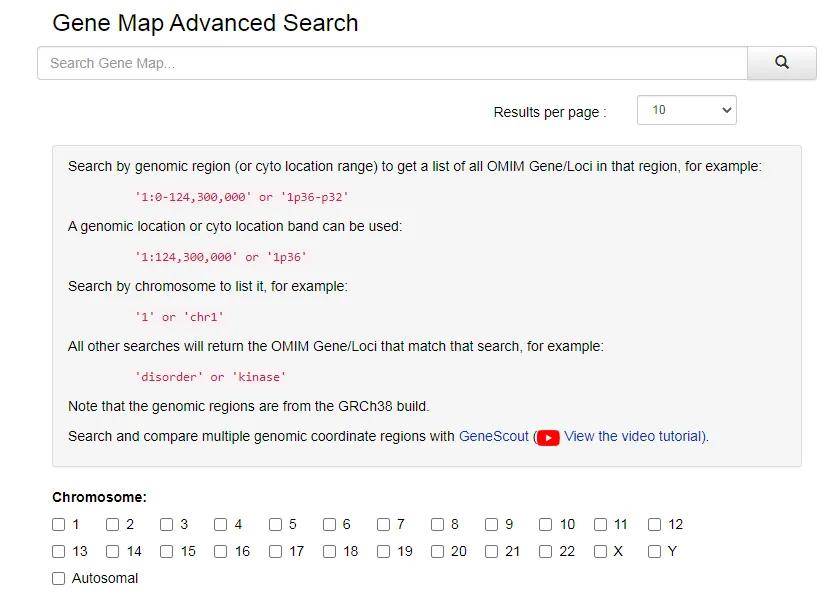Click the magnifying glass search button
829x598 pixels.
(781, 63)
